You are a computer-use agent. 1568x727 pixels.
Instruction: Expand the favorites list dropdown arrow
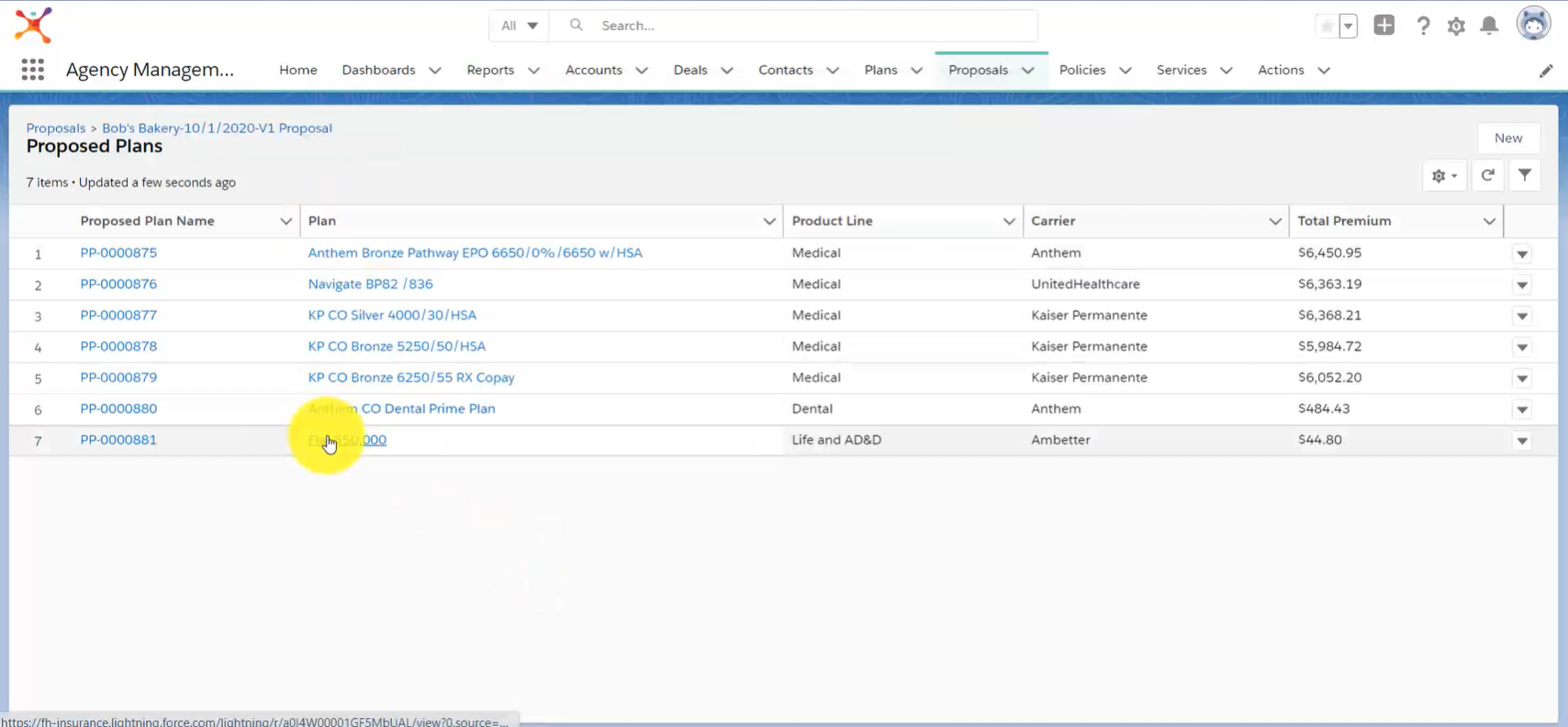(1348, 26)
